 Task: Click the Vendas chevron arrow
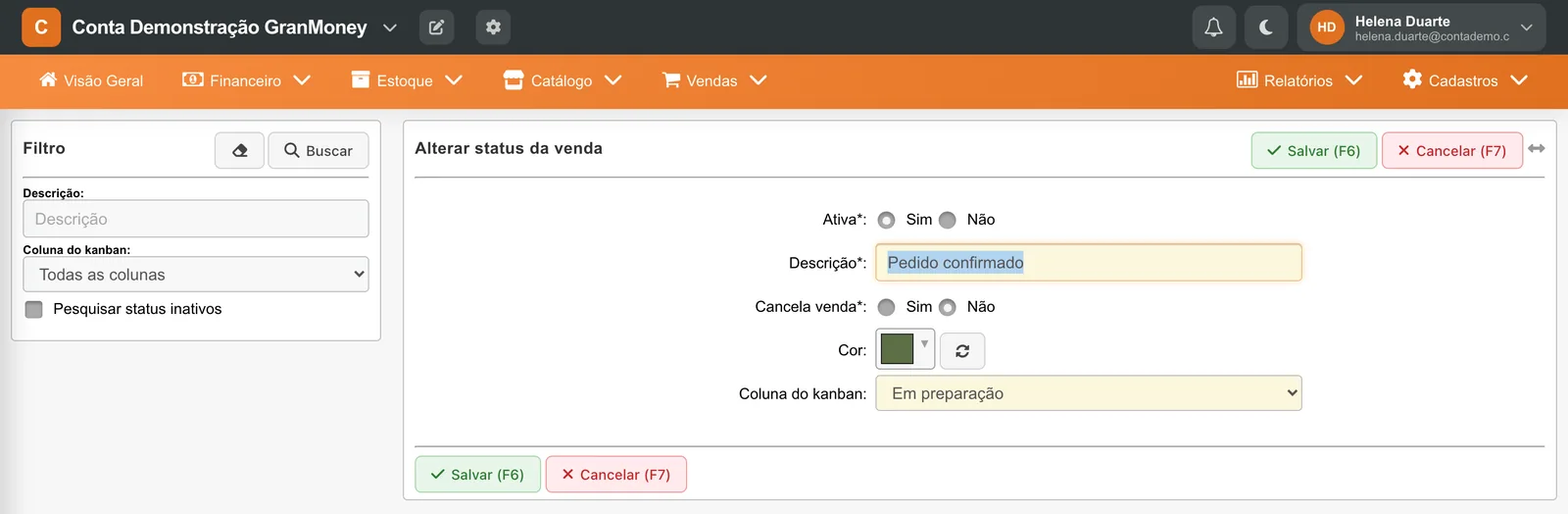[759, 80]
